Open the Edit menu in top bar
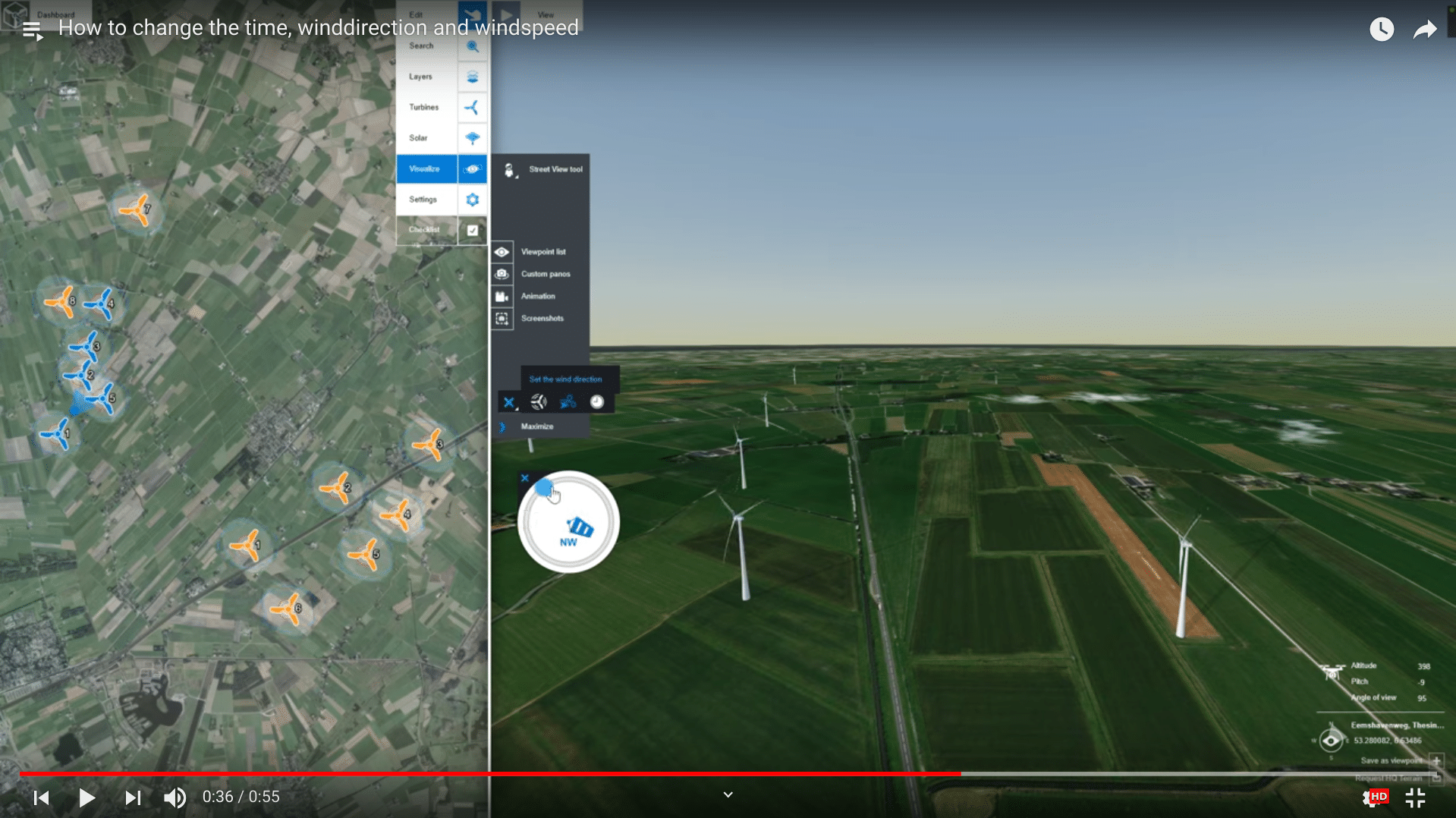 click(x=416, y=14)
